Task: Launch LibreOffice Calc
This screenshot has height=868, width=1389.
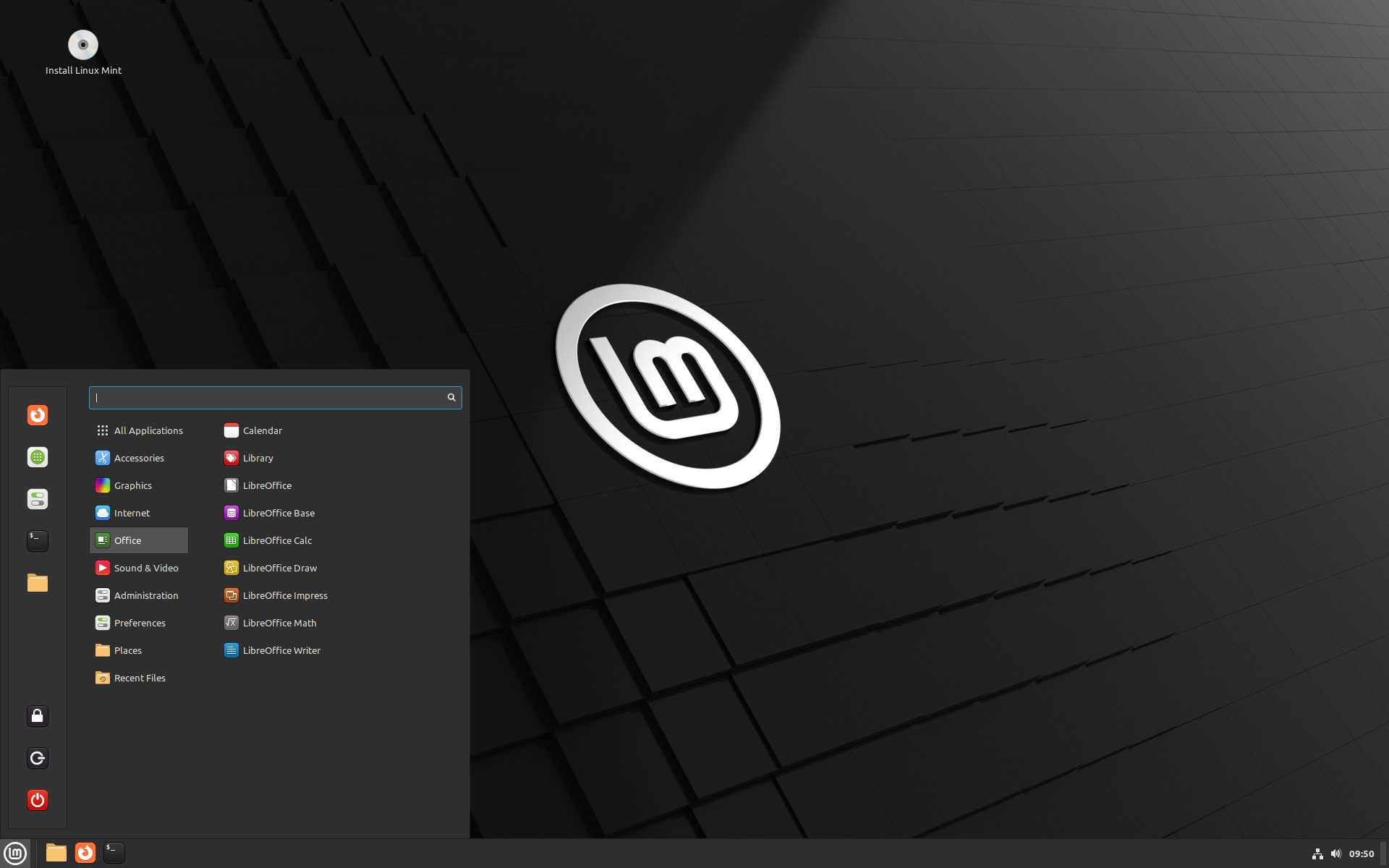Action: (x=277, y=540)
